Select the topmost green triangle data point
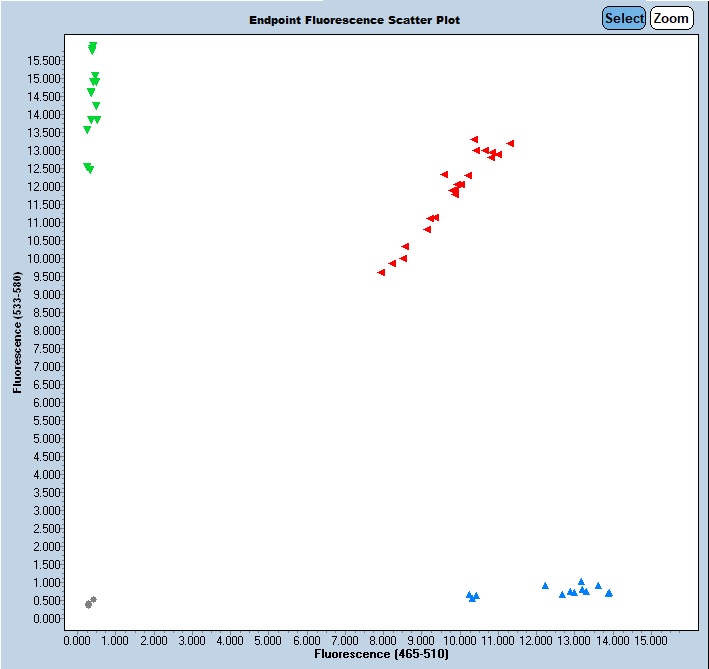The height and width of the screenshot is (669, 709). (x=93, y=46)
